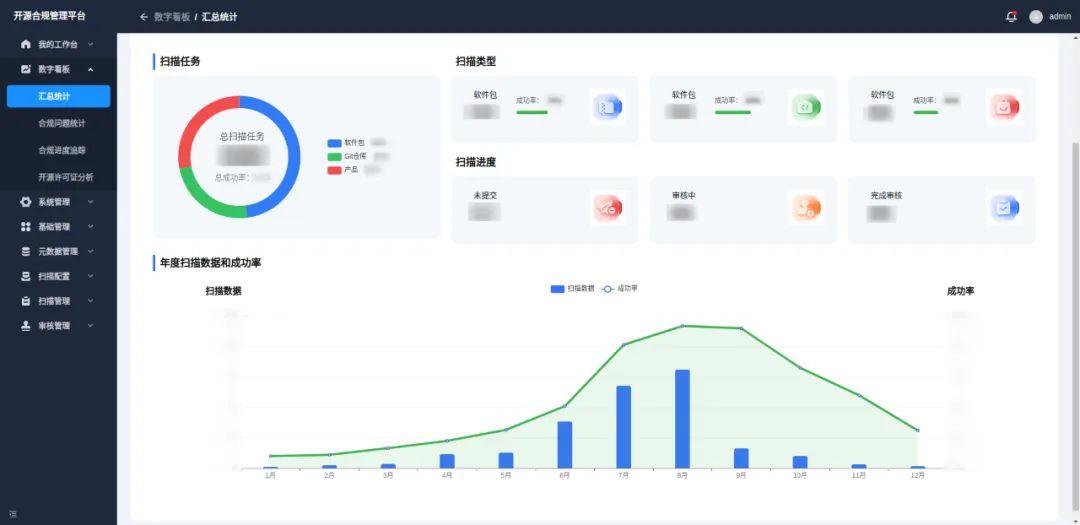Toggle 软件包 legend in donut chart
Screen dimensions: 1080x525
(346, 143)
